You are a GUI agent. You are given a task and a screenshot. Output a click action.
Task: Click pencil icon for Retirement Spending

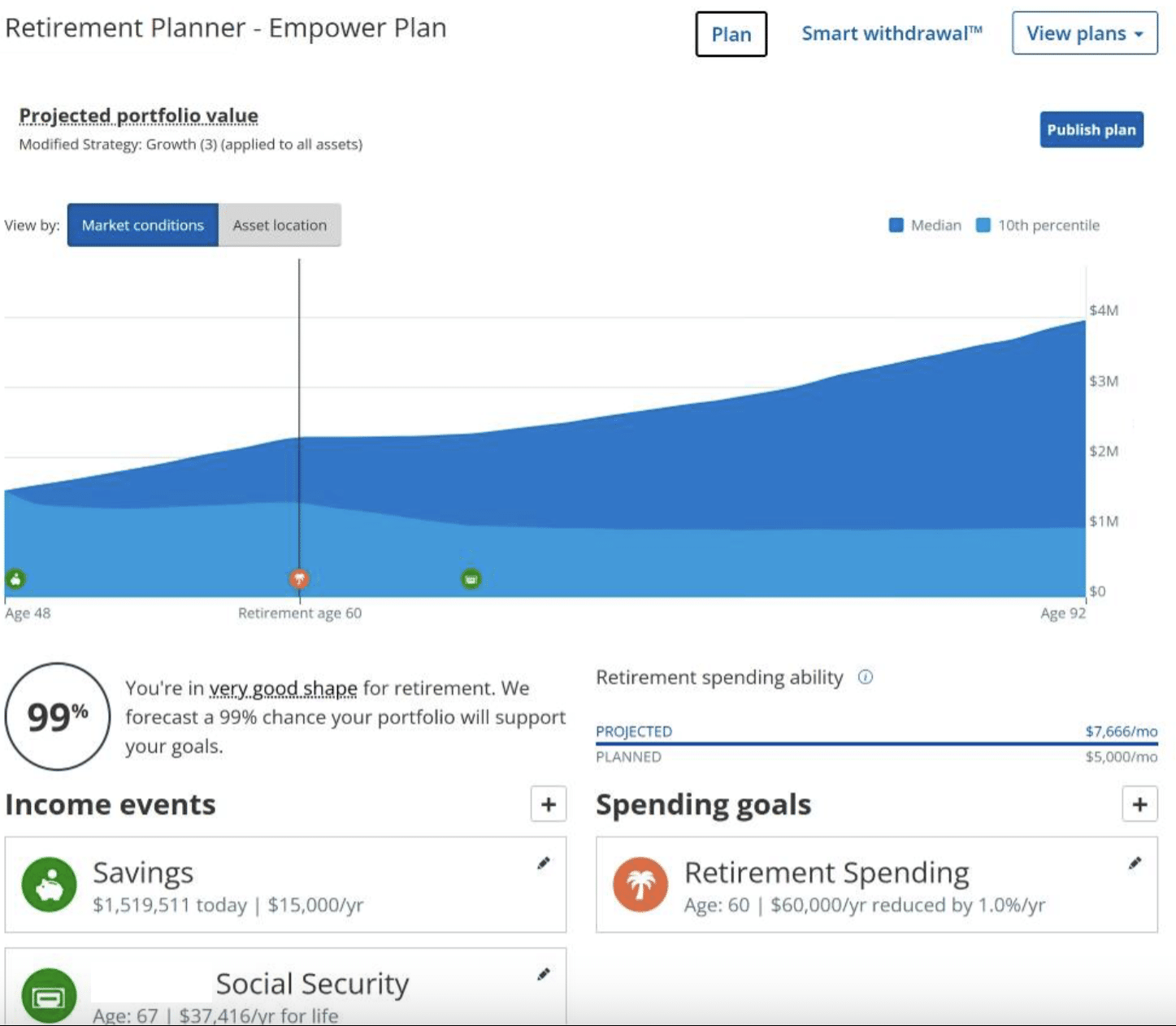(x=1135, y=864)
